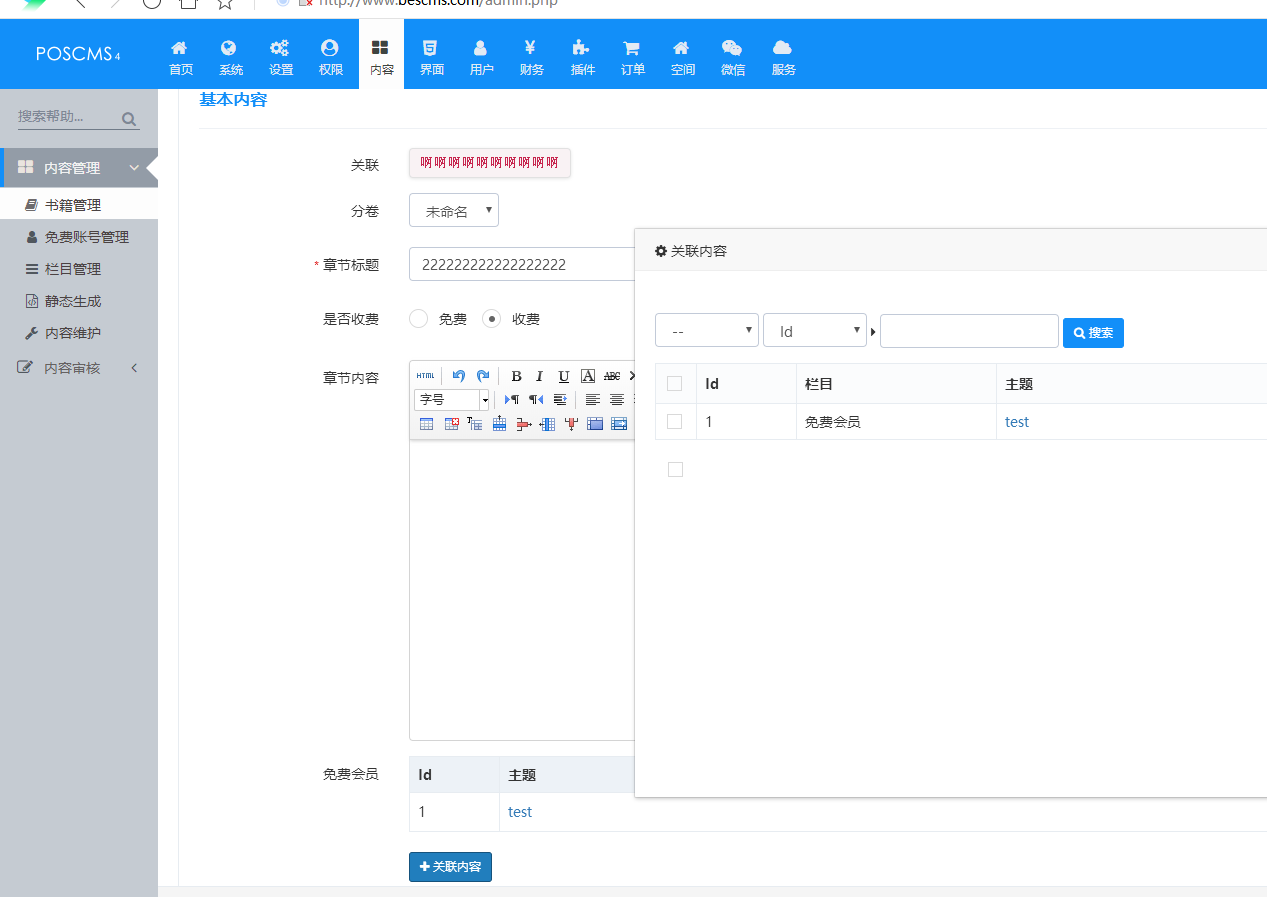This screenshot has height=897, width=1267.
Task: Toggle strikethrough formatting in the editor
Action: tap(612, 376)
